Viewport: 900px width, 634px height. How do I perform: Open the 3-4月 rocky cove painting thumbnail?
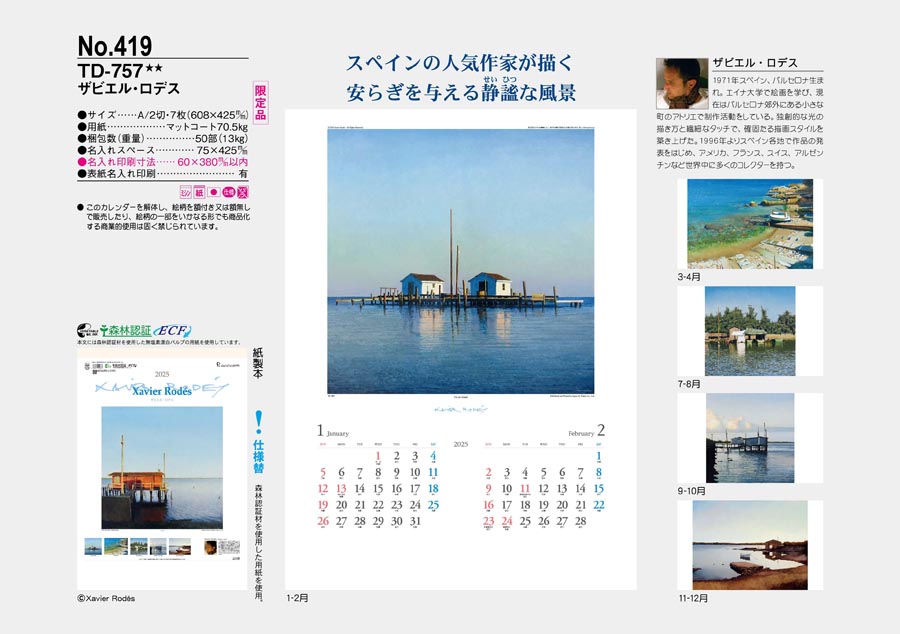[x=750, y=224]
